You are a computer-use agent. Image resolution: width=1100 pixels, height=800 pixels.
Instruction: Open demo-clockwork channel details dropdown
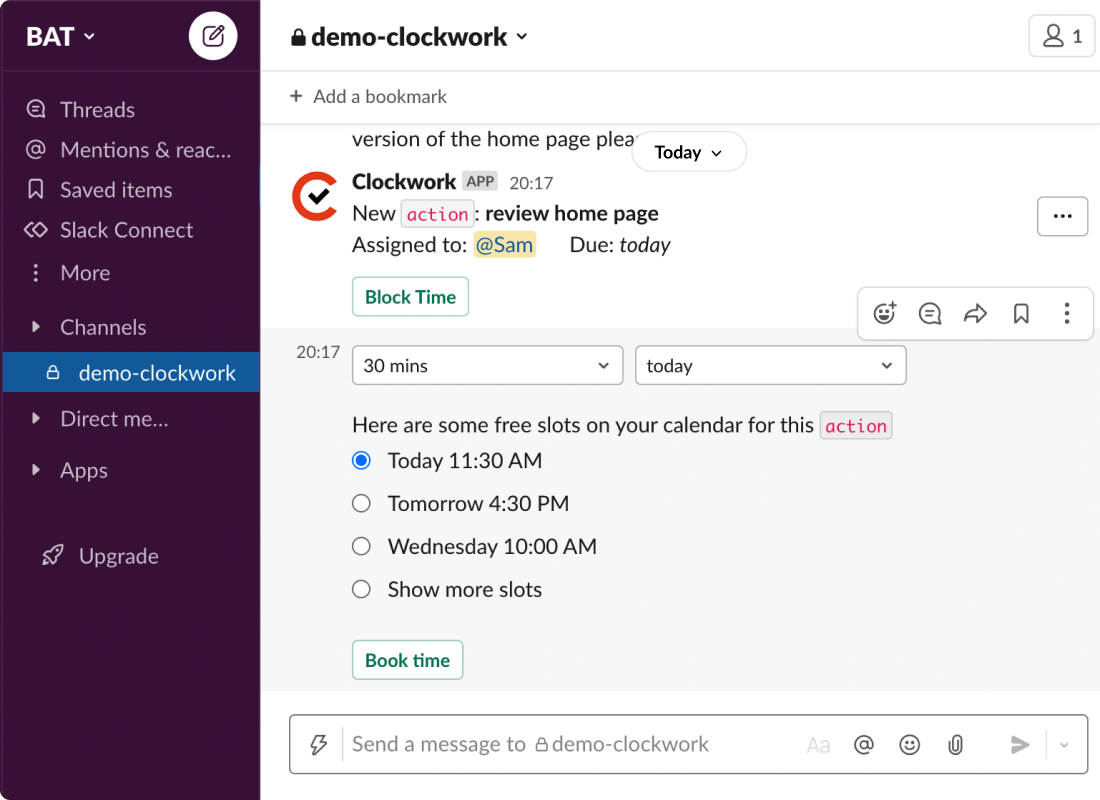(409, 36)
